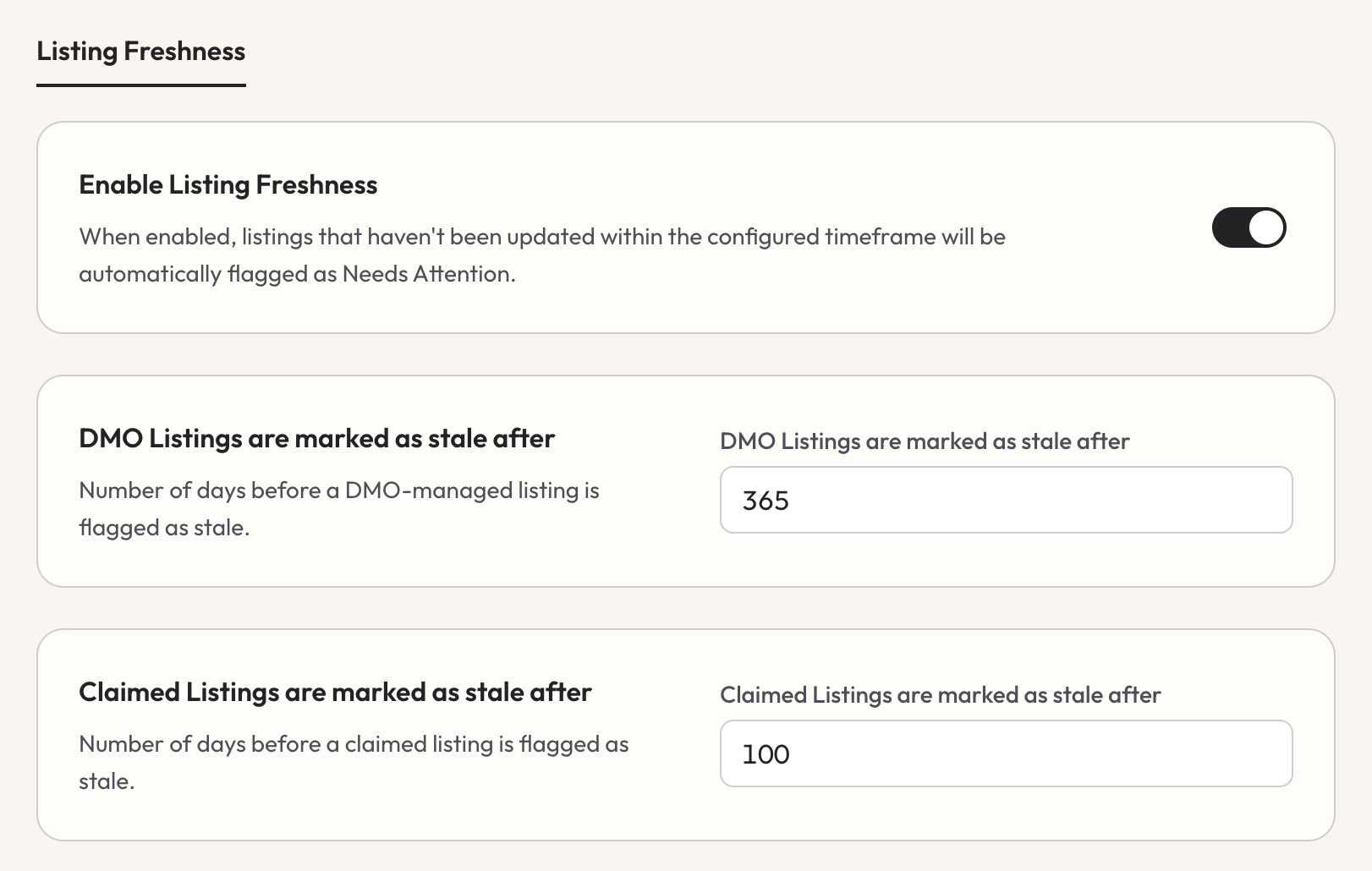The image size is (1372, 871).
Task: Focus the Claimed Listings stale days field
Action: tap(1006, 753)
